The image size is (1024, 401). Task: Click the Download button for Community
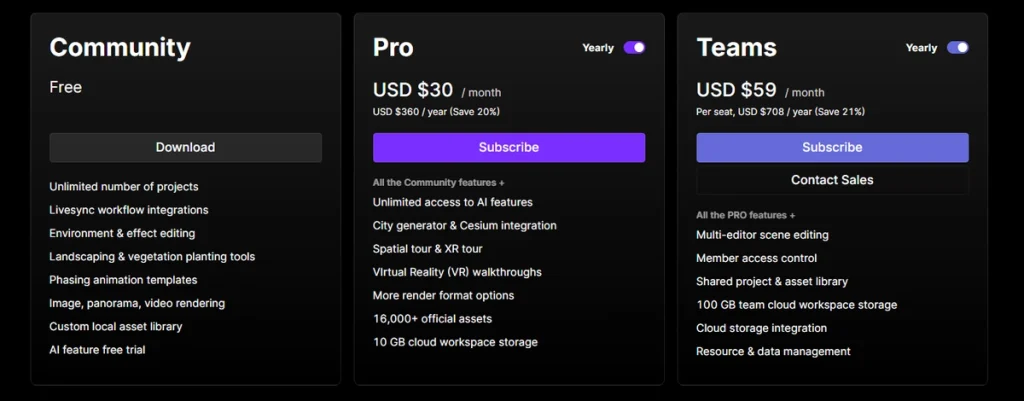tap(185, 148)
